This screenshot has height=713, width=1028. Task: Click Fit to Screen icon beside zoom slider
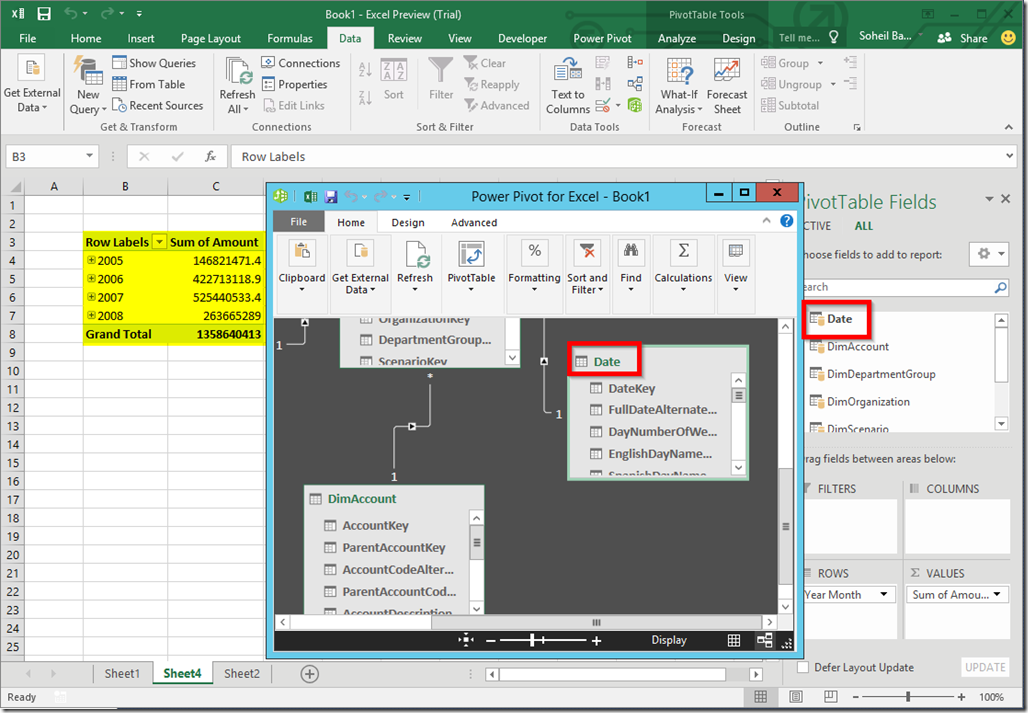(465, 640)
